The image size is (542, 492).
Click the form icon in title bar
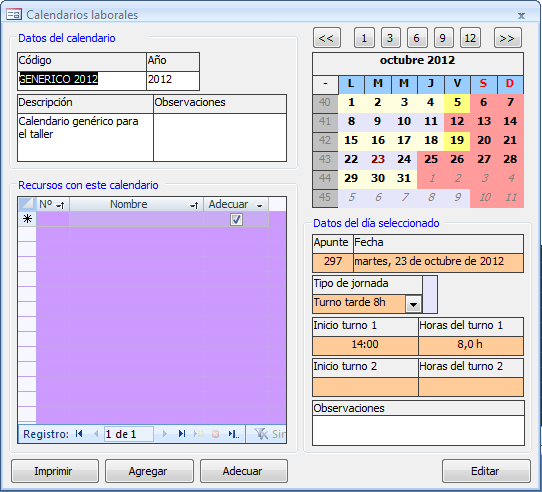point(14,15)
